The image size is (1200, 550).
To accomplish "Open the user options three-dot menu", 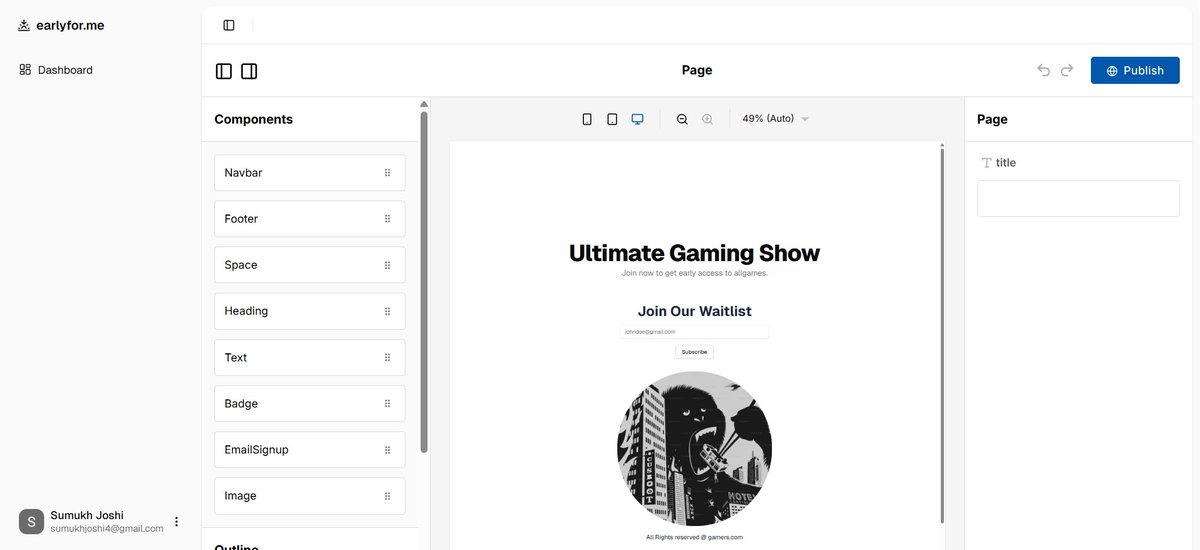I will [x=177, y=522].
